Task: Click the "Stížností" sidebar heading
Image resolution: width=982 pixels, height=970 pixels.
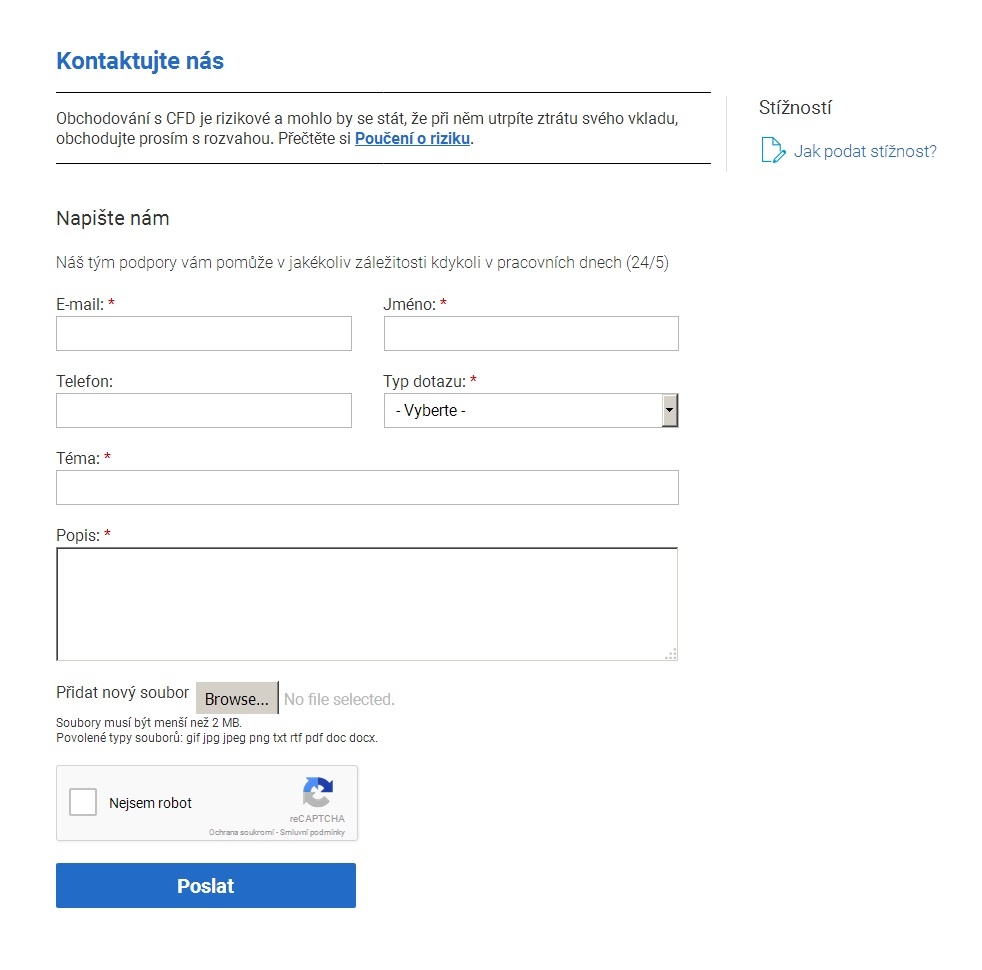Action: pos(795,108)
